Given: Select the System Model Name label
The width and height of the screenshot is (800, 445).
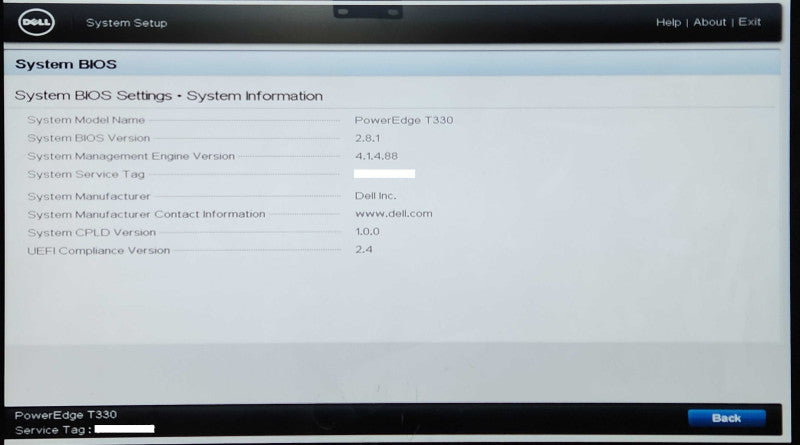Looking at the screenshot, I should coord(86,120).
